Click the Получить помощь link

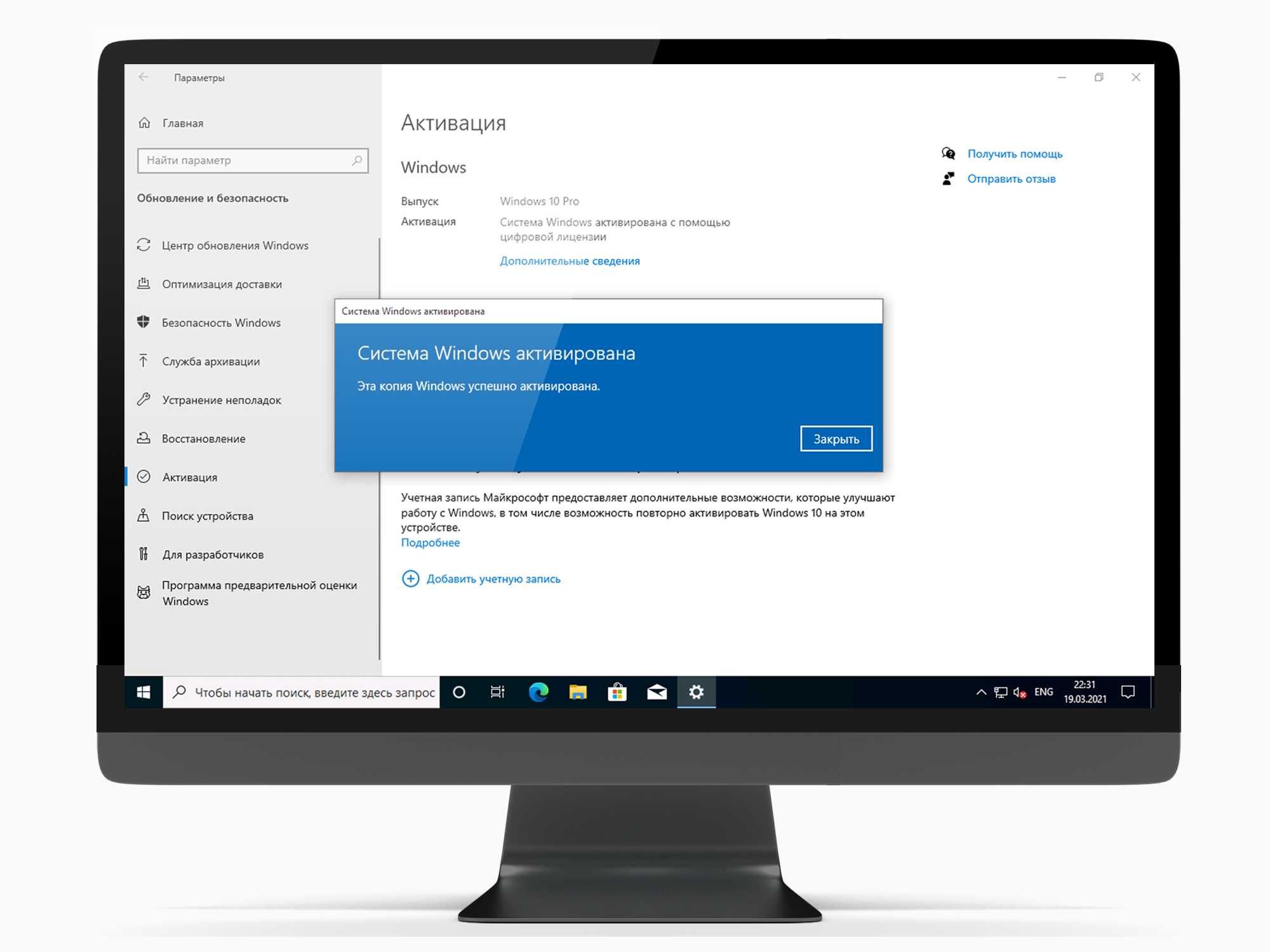coord(1015,154)
